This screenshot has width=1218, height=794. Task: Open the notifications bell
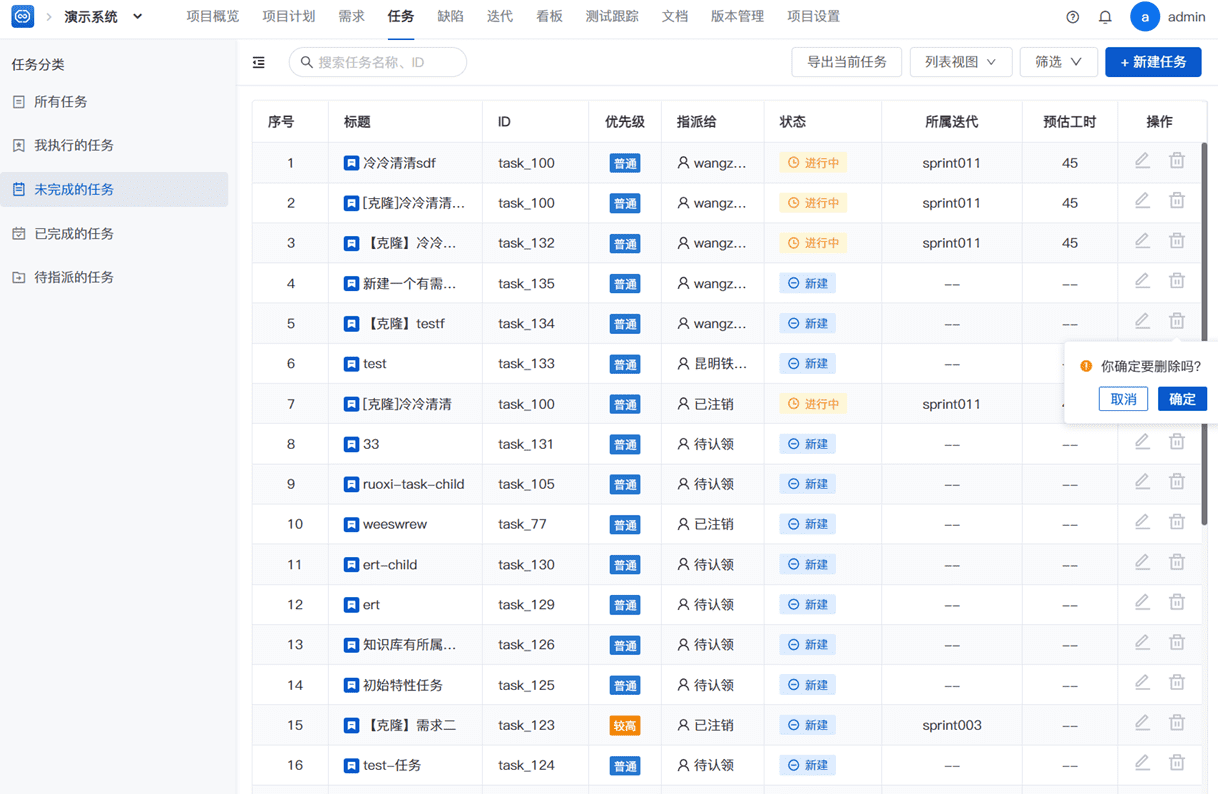coord(1105,17)
